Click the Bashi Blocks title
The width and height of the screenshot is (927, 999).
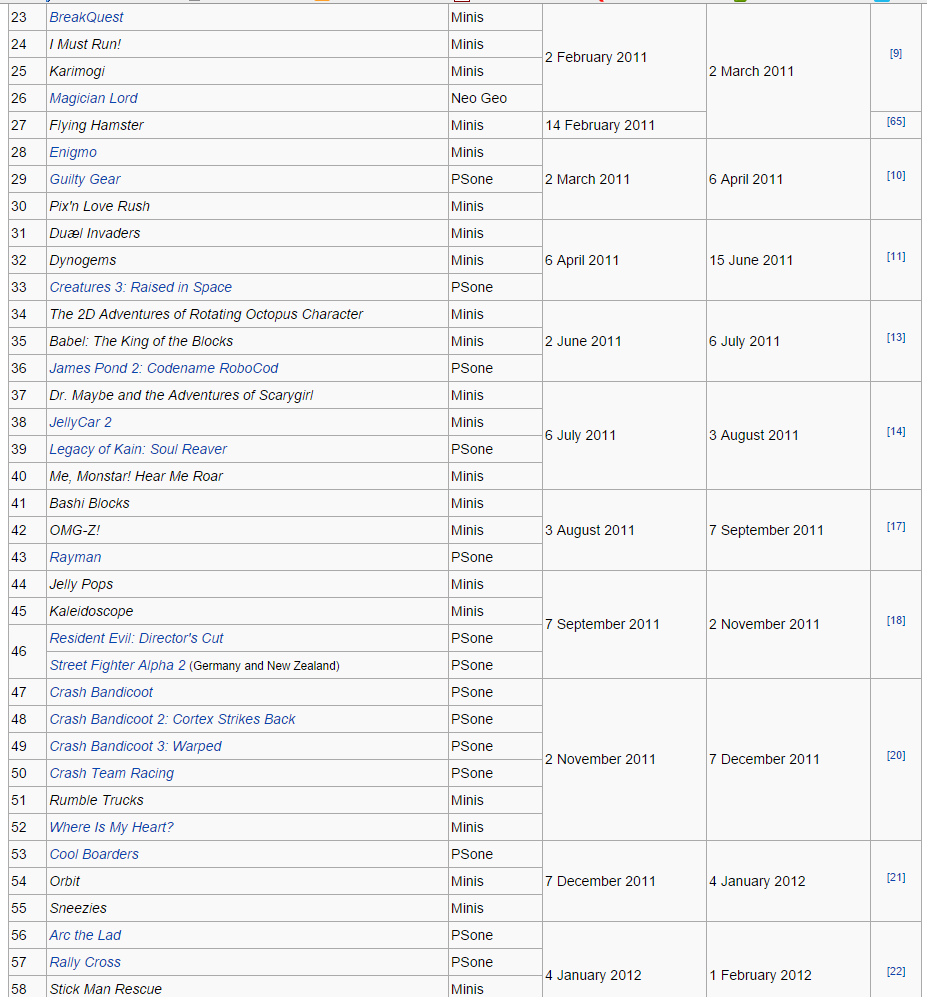[89, 503]
